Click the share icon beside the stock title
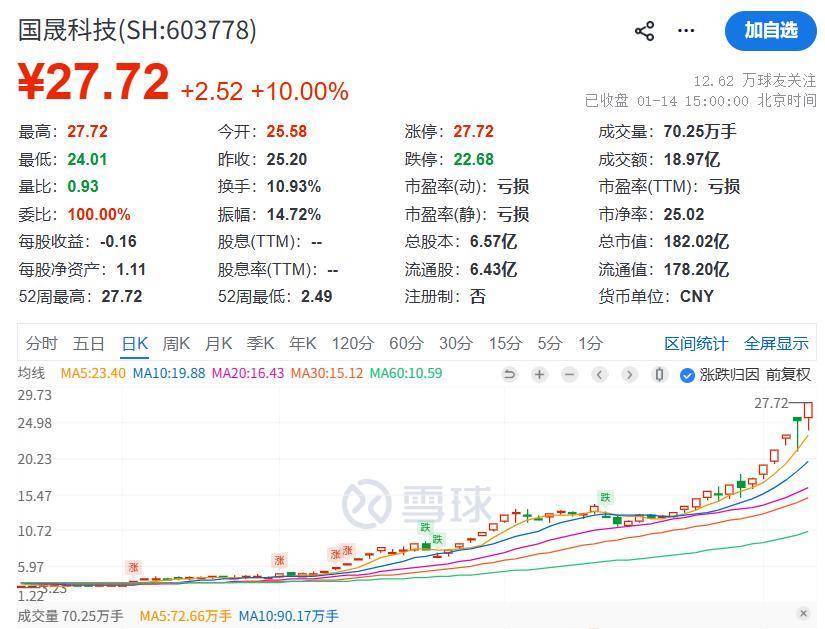The width and height of the screenshot is (825, 629). click(x=644, y=31)
